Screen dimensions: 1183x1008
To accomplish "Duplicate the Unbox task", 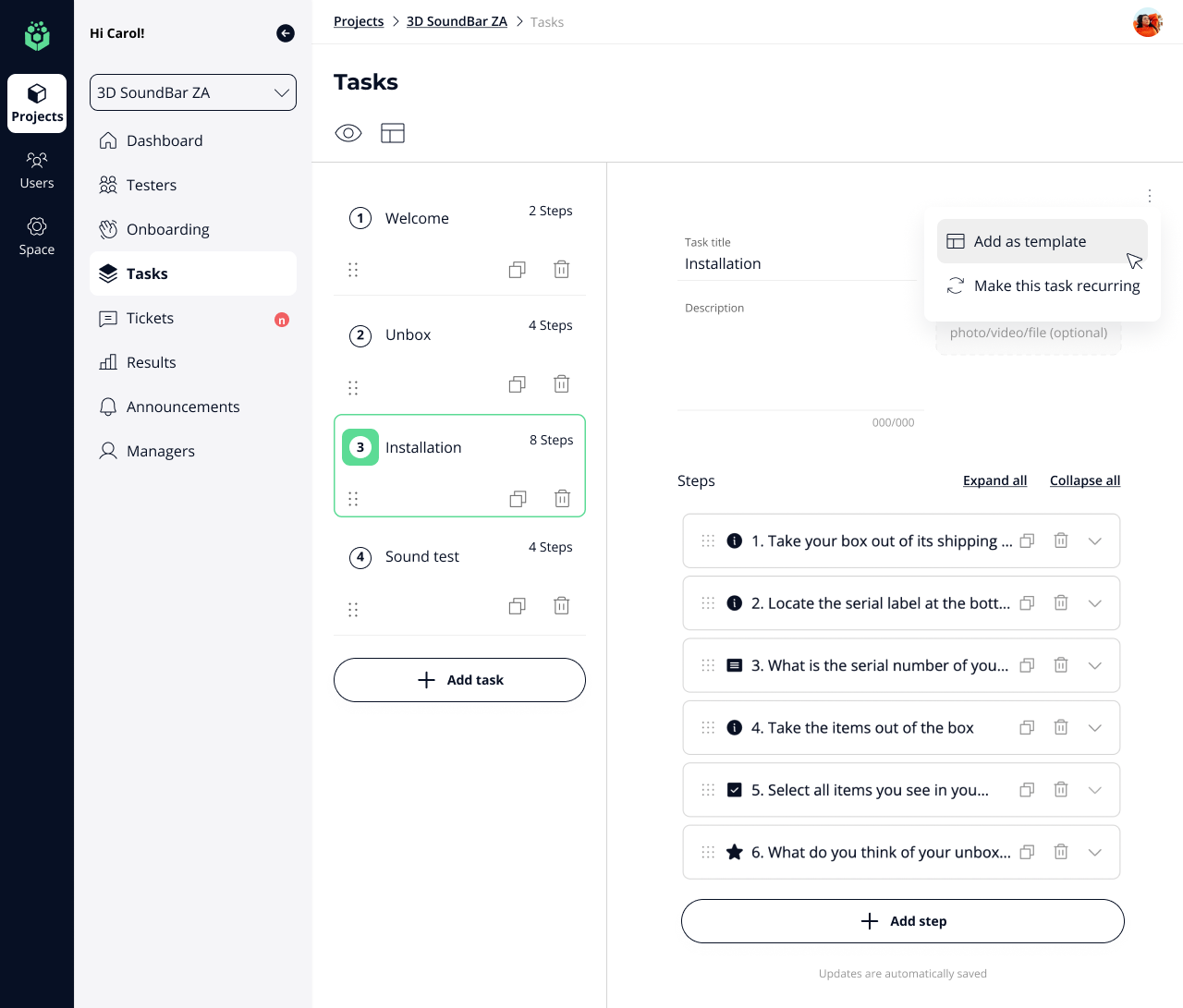I will pyautogui.click(x=518, y=384).
